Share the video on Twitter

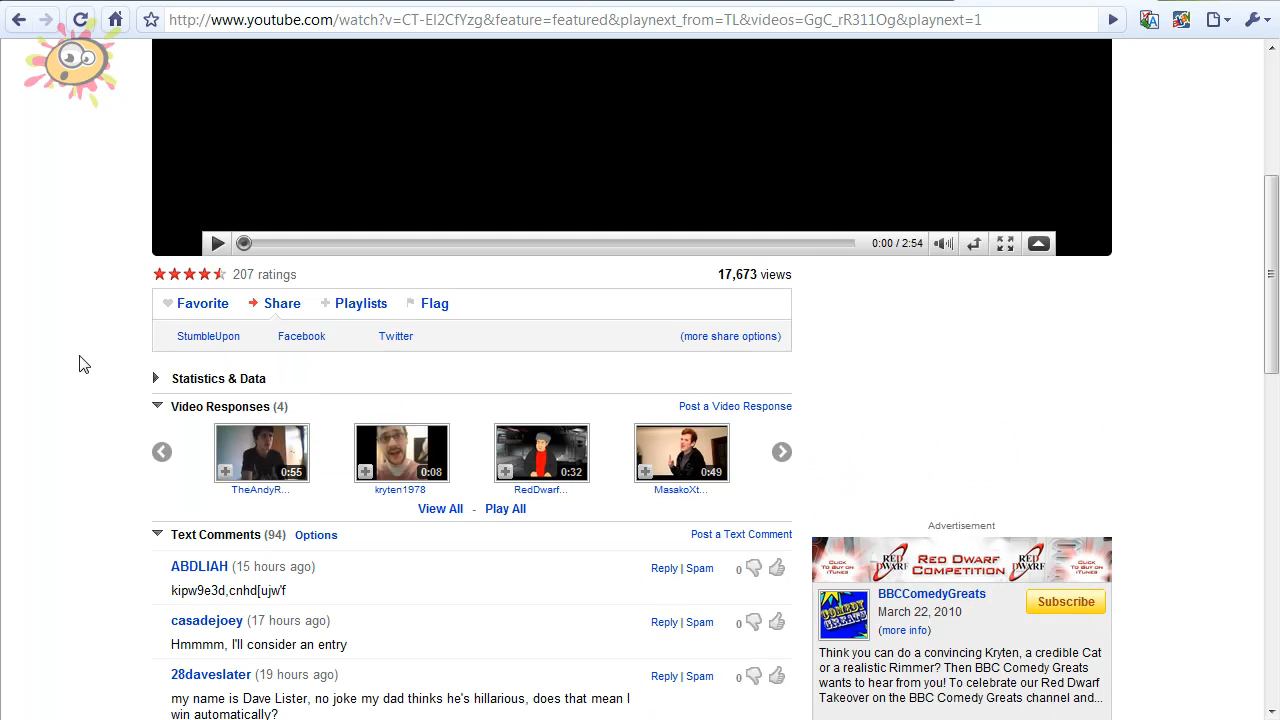tap(395, 336)
